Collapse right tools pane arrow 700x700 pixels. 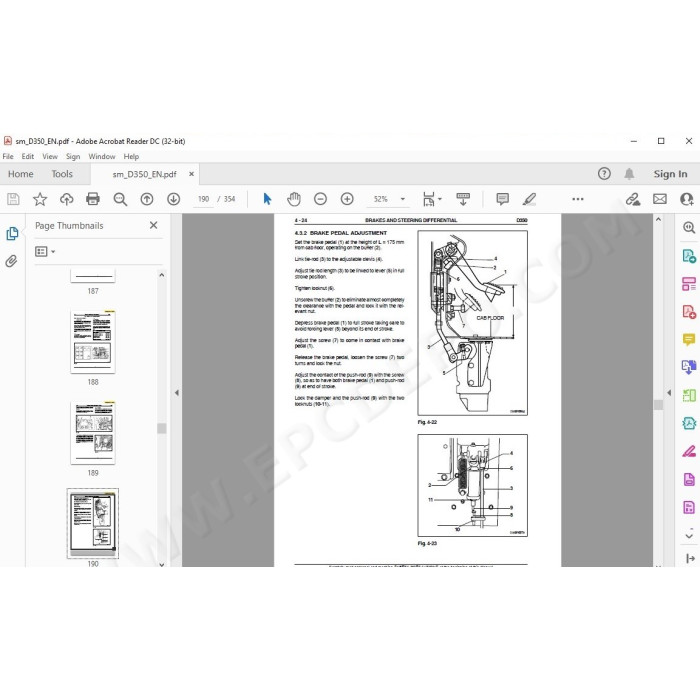tap(669, 393)
